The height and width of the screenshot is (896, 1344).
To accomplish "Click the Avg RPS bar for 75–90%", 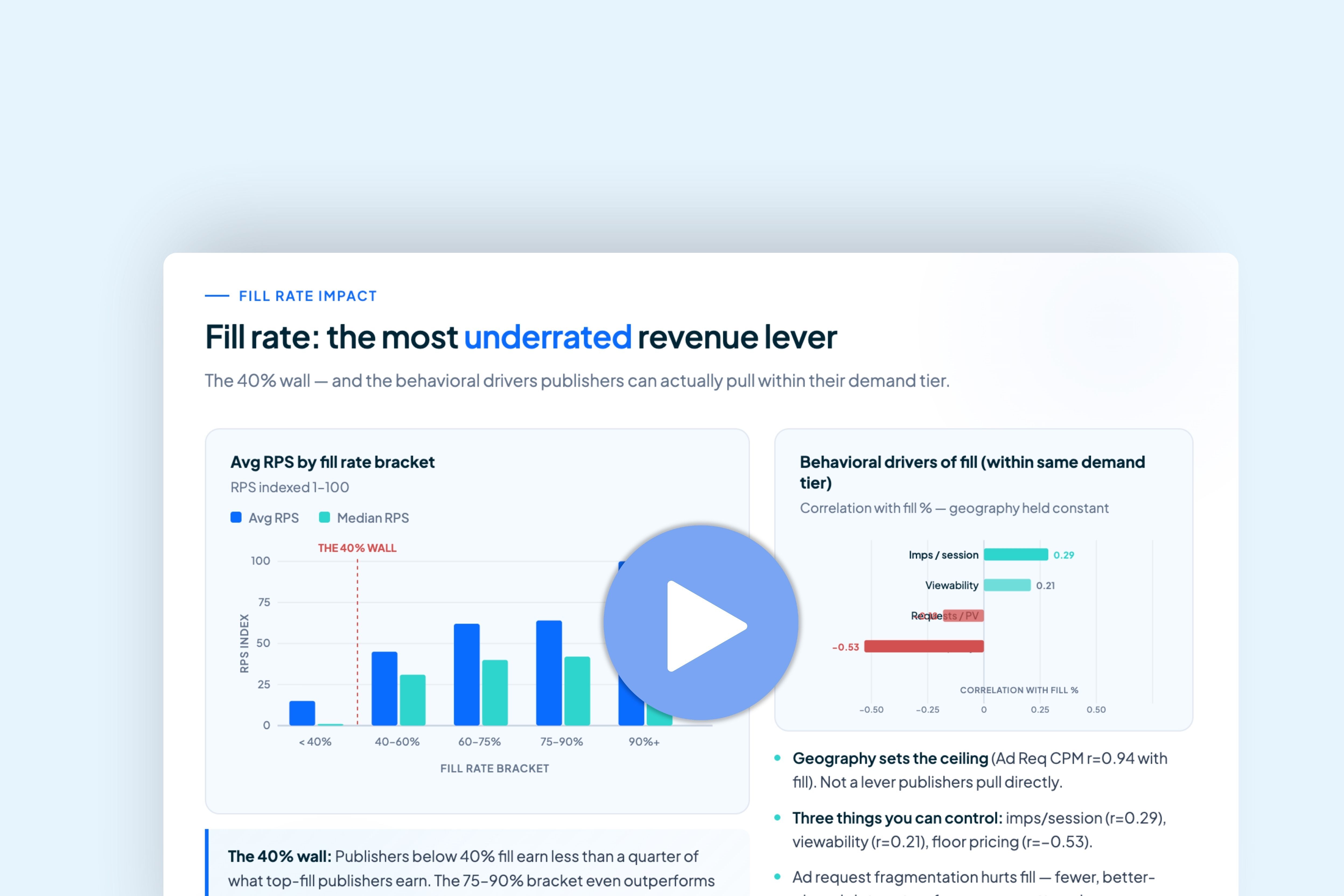I will coord(549,673).
